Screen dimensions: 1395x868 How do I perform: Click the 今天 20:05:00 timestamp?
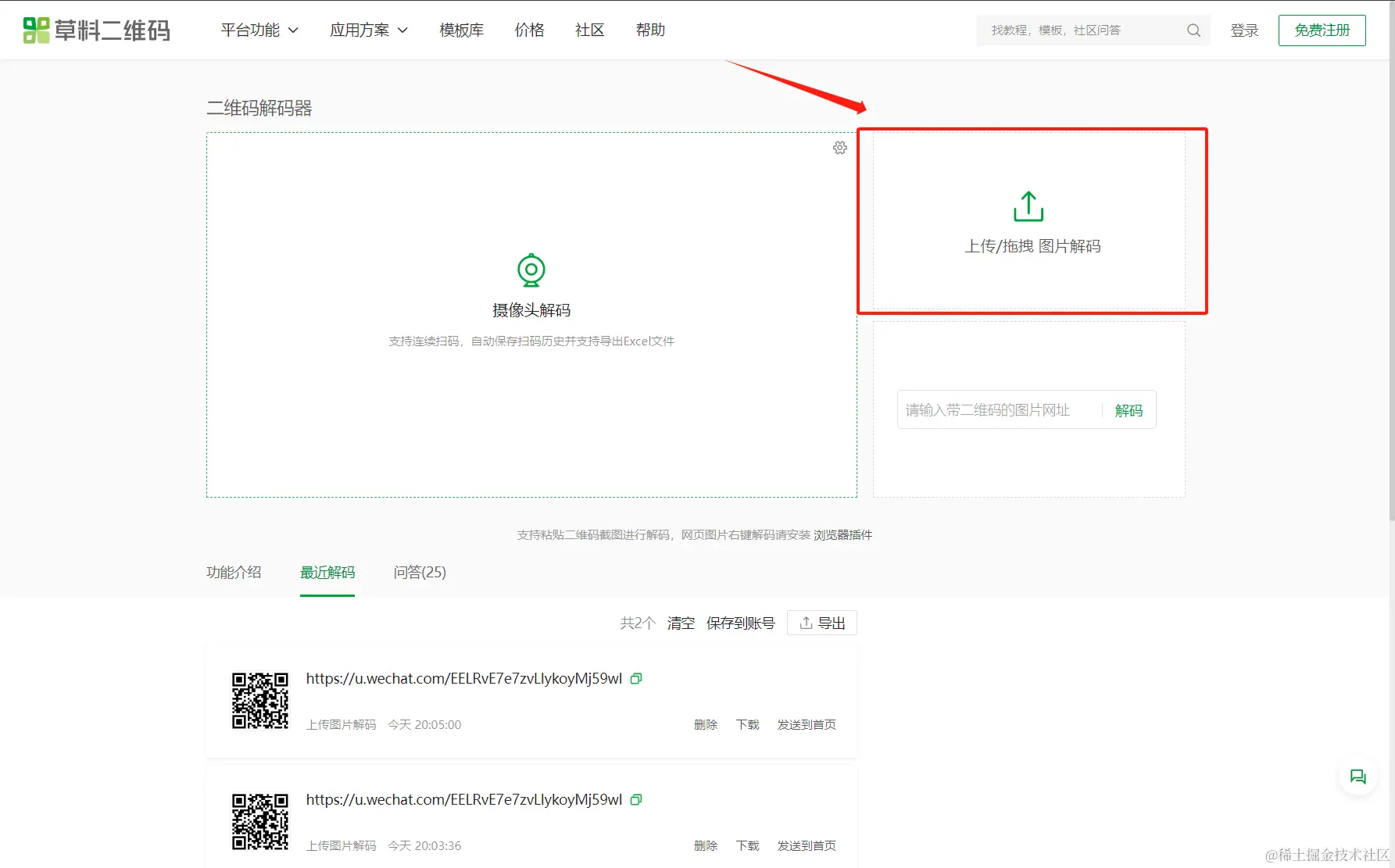tap(424, 725)
